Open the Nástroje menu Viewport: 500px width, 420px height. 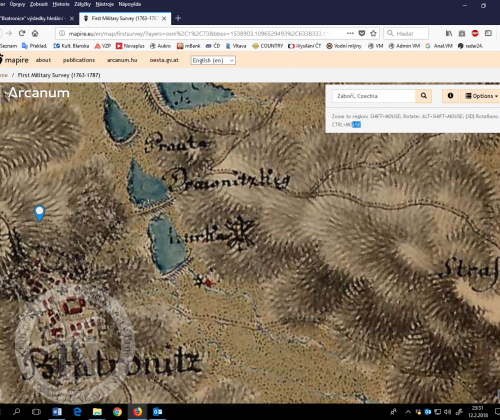coord(105,4)
